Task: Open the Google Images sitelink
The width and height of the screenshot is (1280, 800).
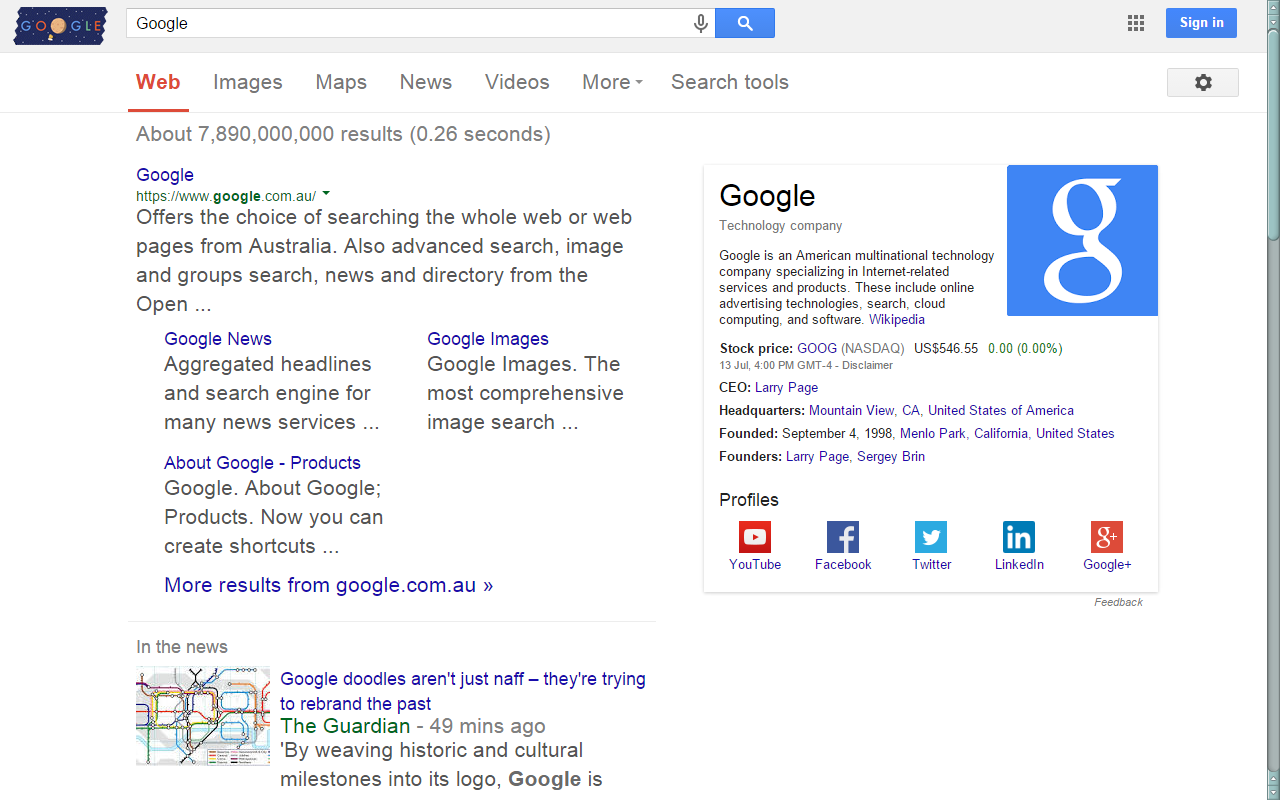Action: coord(488,339)
